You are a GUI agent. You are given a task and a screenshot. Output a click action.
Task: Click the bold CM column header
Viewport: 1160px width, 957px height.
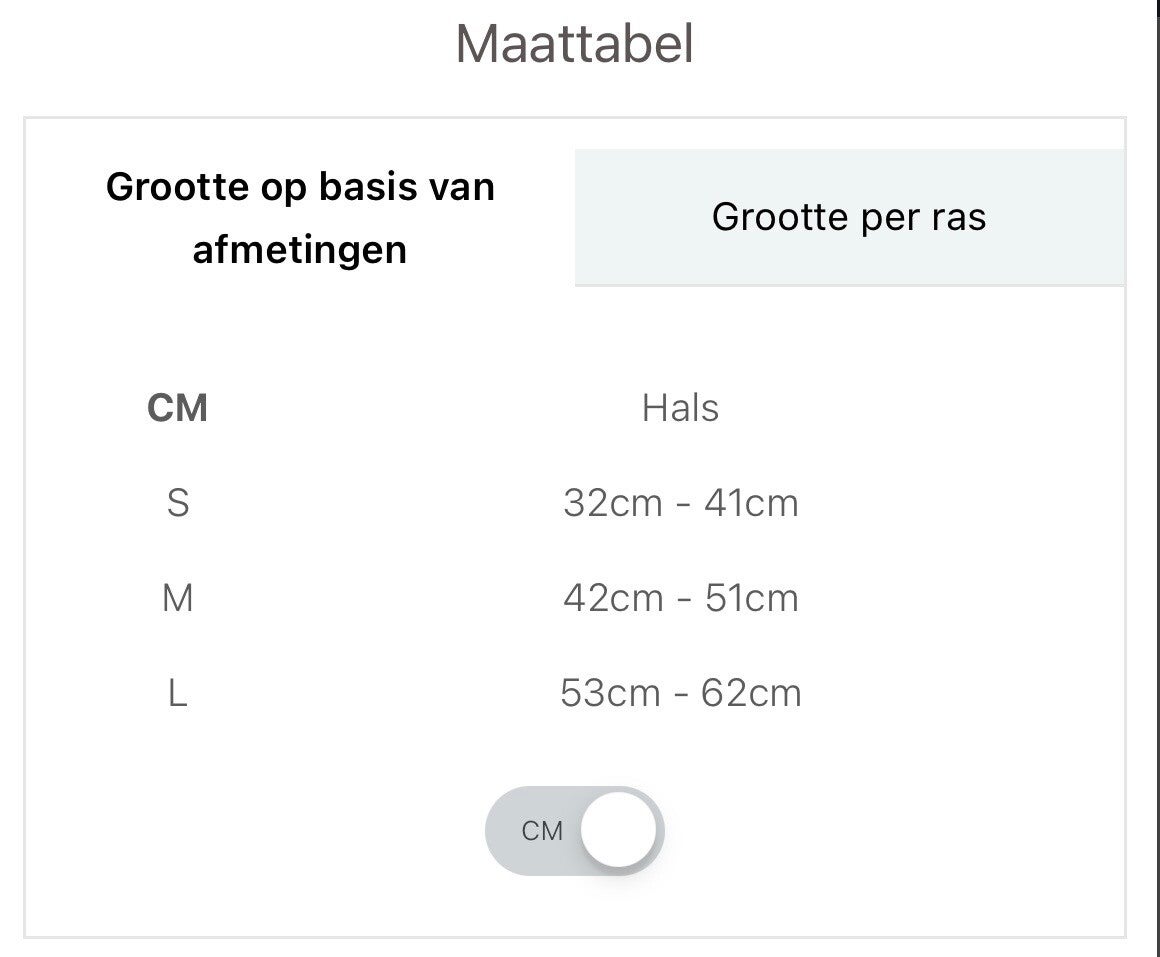(x=177, y=408)
